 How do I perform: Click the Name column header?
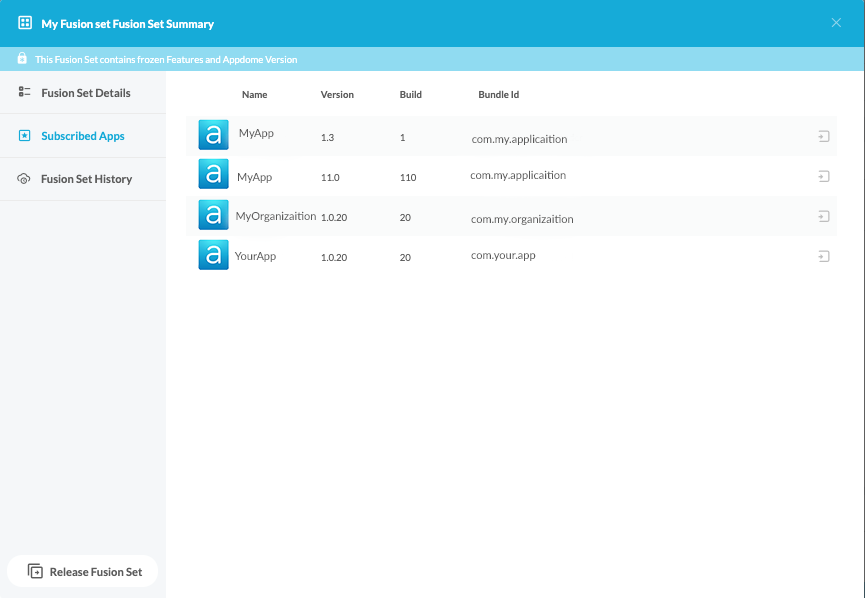tap(255, 95)
